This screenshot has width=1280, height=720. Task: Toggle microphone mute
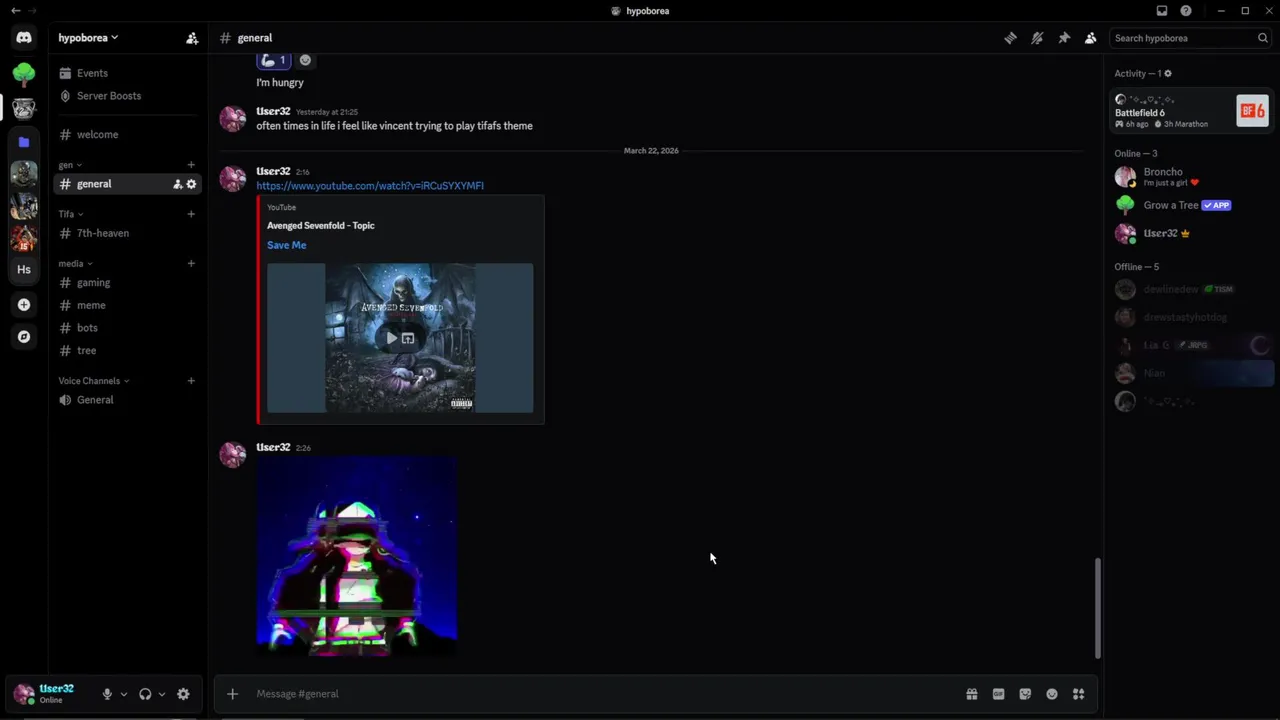click(x=107, y=694)
